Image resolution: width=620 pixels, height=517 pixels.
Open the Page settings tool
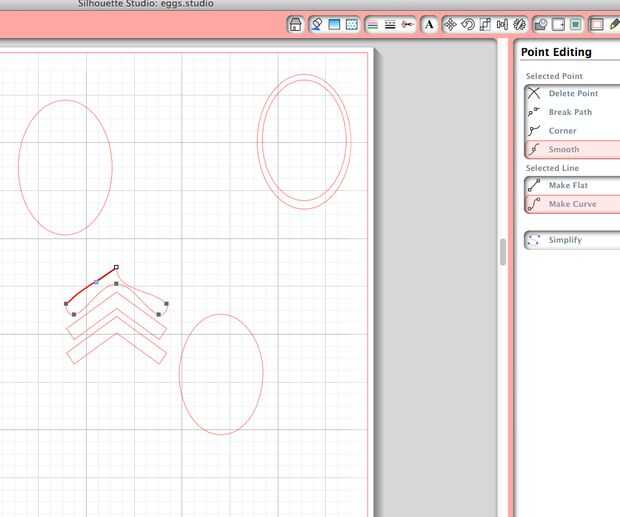[x=597, y=25]
